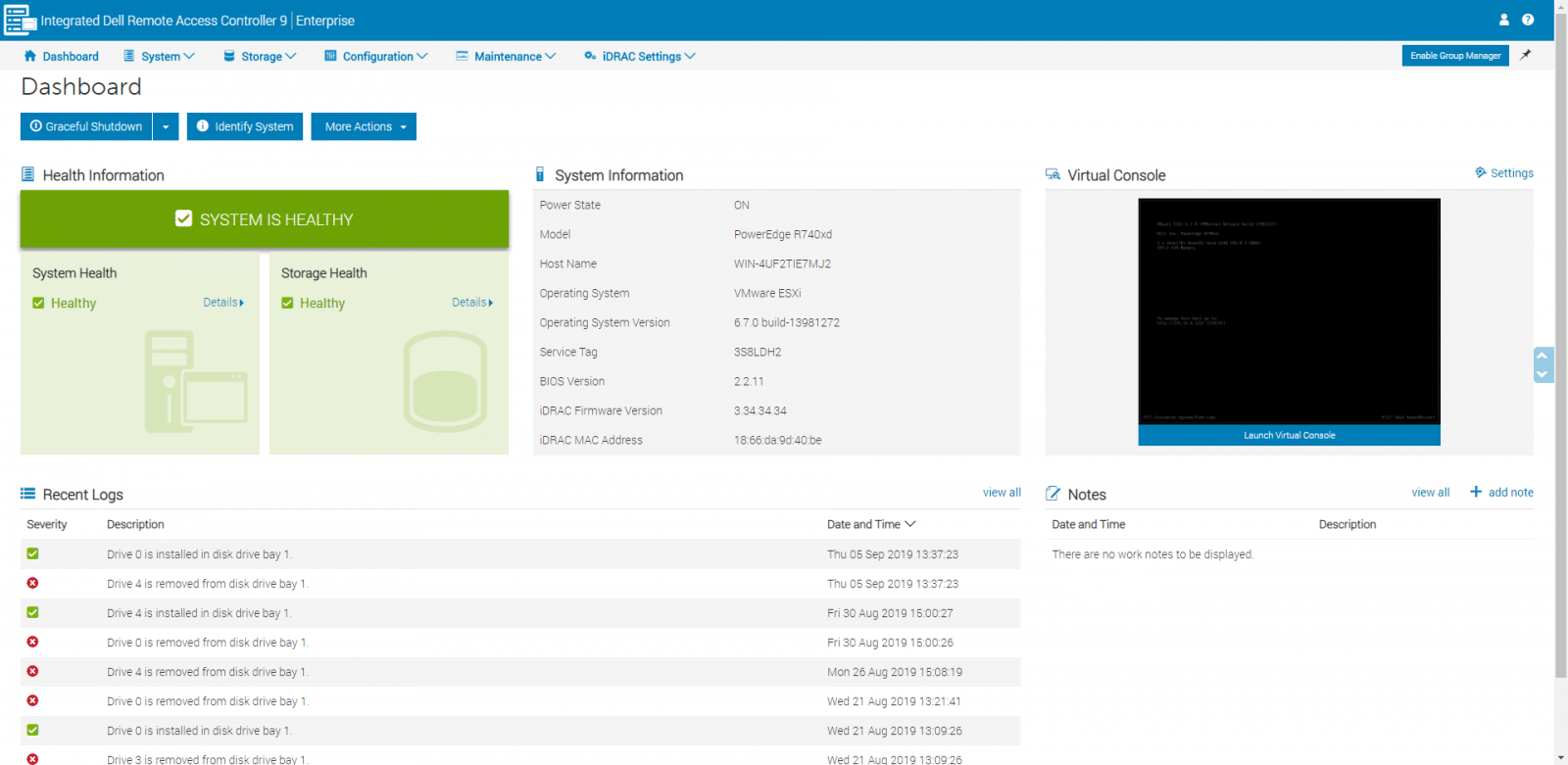Click the Health Information panel icon
The image size is (1568, 765).
(x=27, y=174)
